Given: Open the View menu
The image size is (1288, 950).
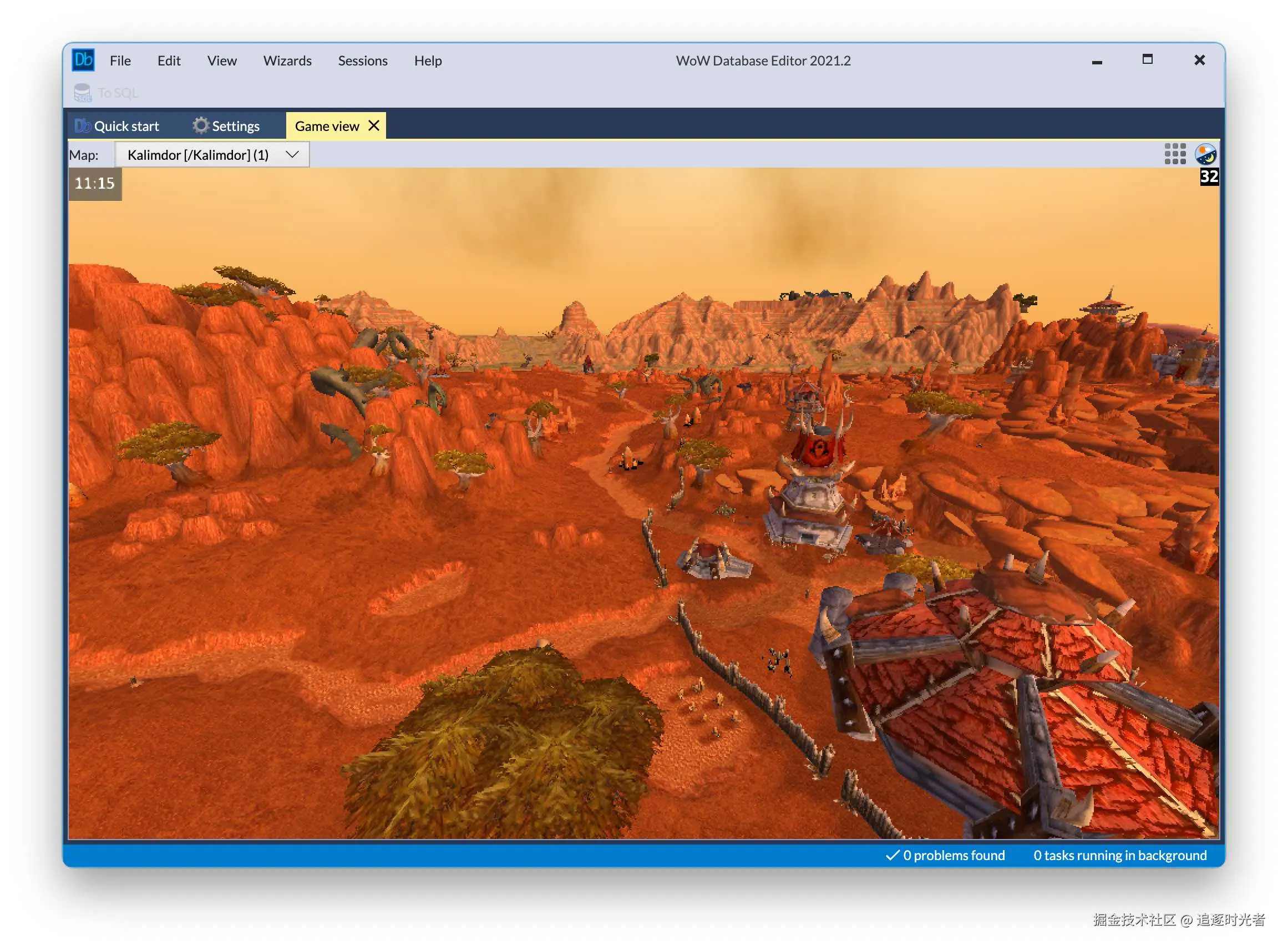Looking at the screenshot, I should tap(222, 60).
